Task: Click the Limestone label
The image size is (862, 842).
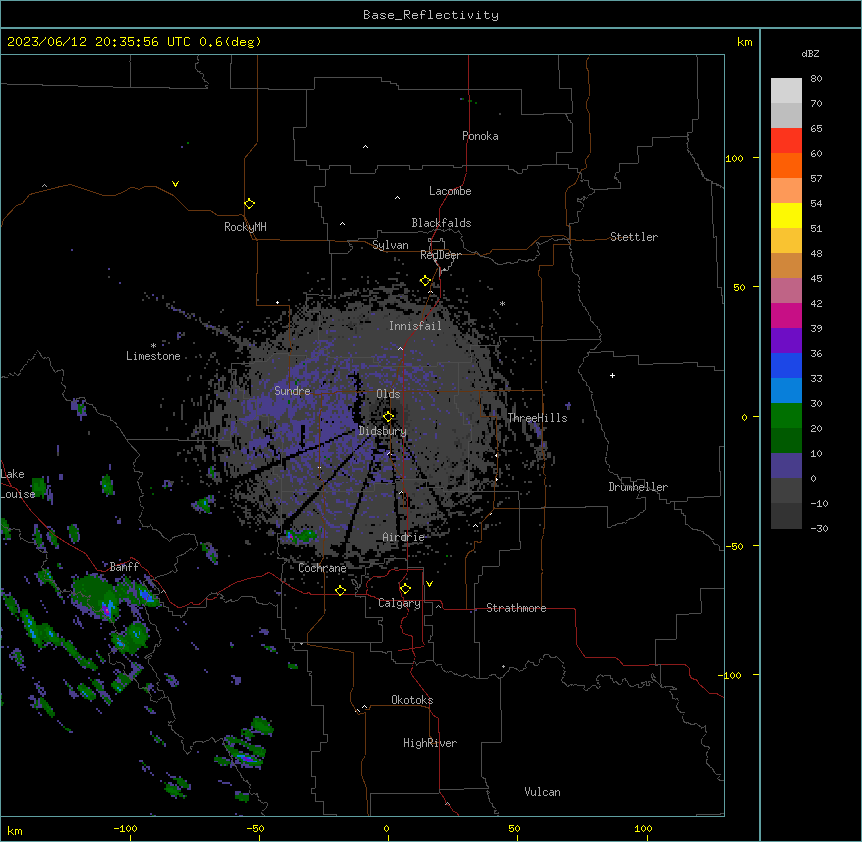Action: [153, 356]
